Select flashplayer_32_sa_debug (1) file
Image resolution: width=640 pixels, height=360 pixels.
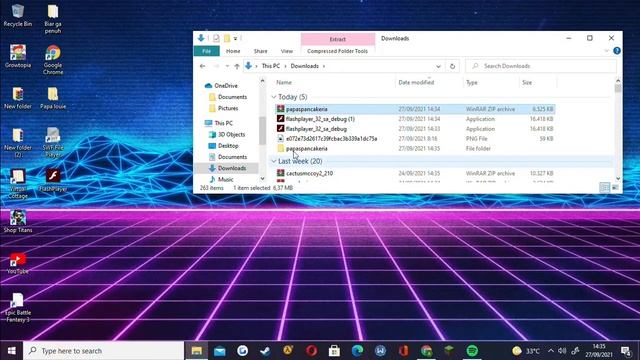click(x=415, y=119)
